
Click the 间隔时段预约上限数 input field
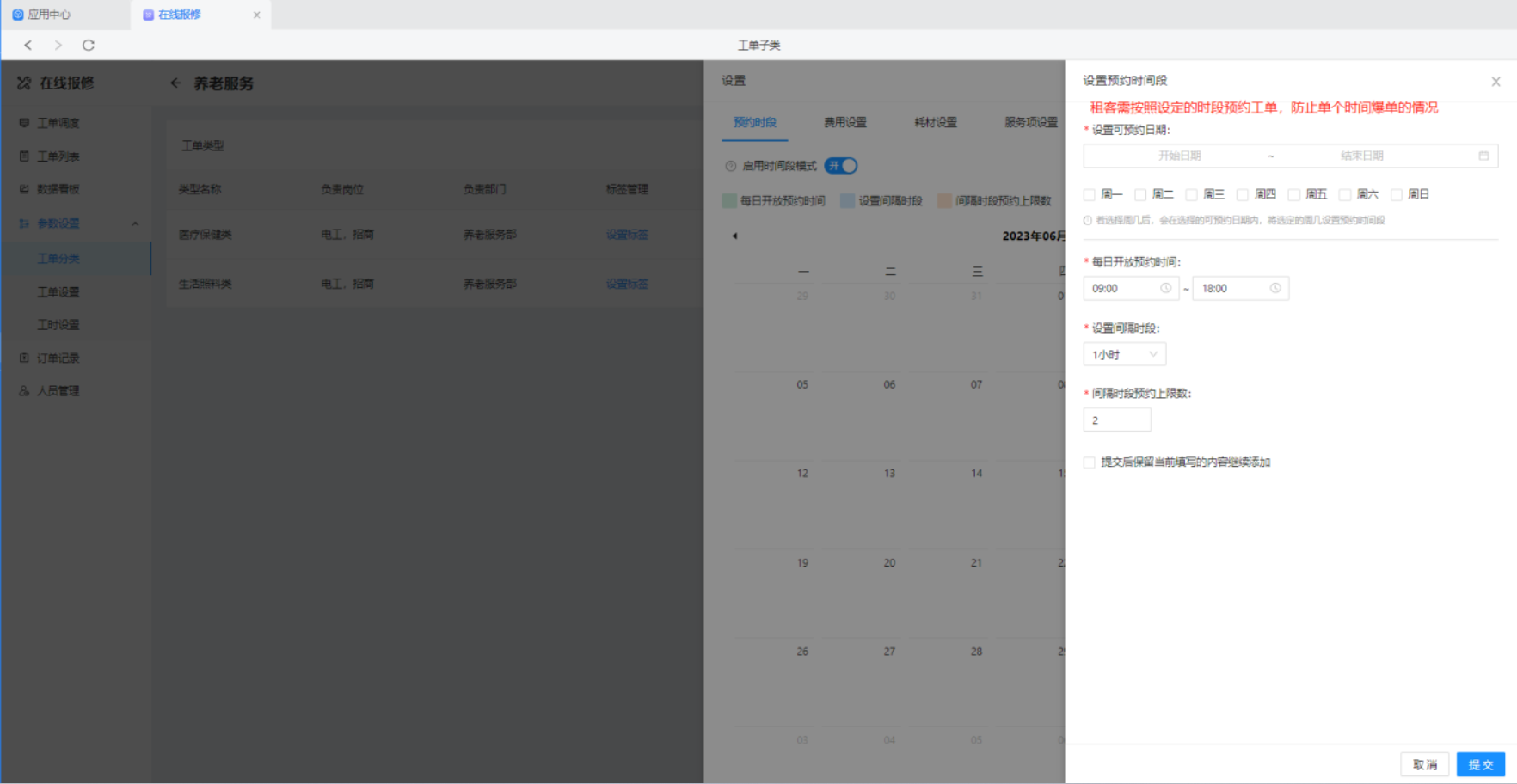[1116, 420]
